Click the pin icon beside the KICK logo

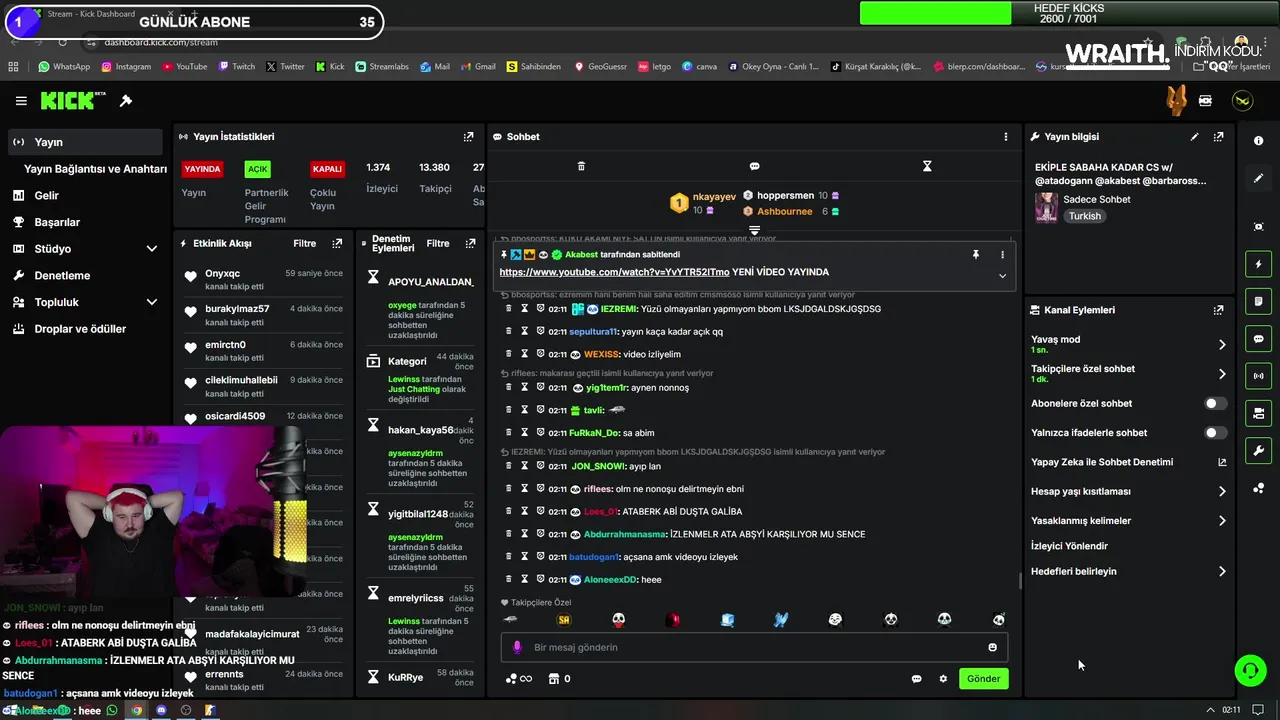pos(126,101)
